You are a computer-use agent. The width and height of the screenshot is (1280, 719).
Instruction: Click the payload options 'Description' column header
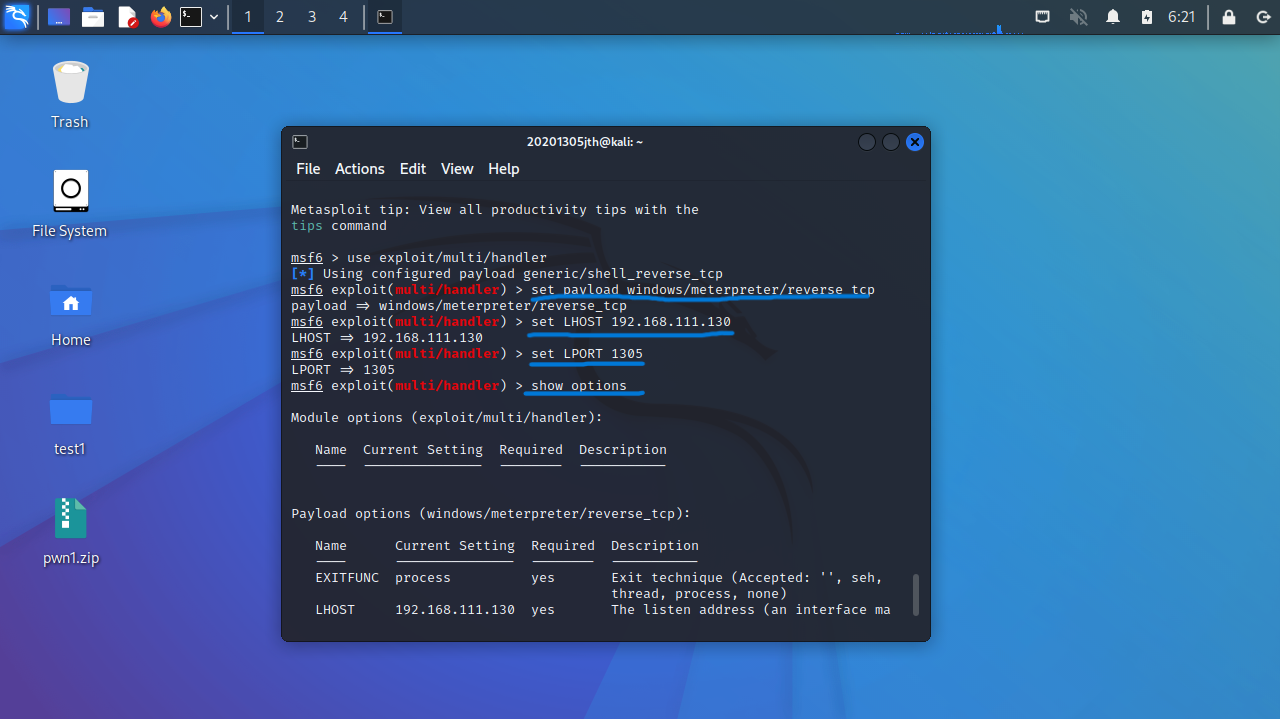coord(655,546)
